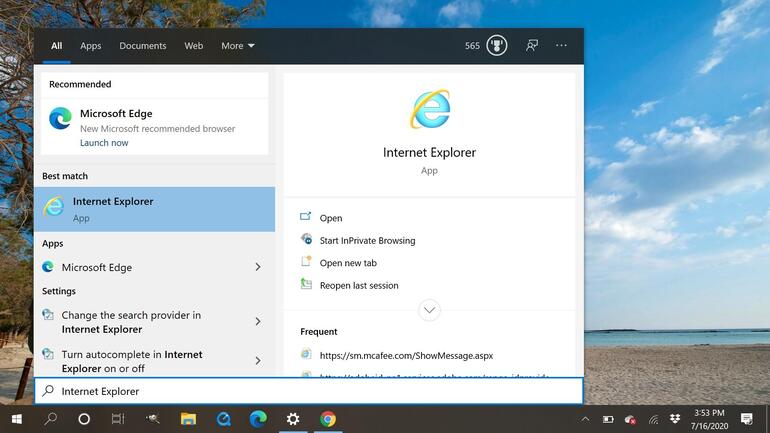The width and height of the screenshot is (770, 433).
Task: Launch Google Chrome from taskbar
Action: (328, 419)
